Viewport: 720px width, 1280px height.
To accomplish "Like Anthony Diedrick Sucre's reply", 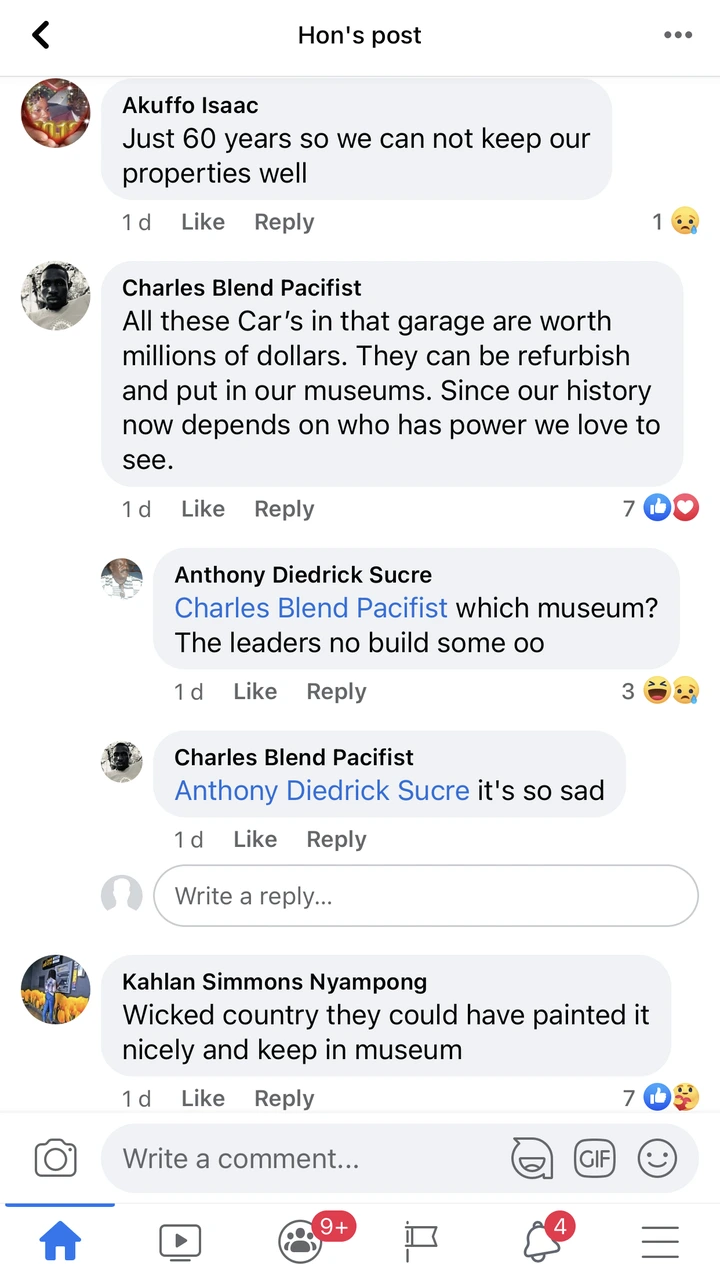I will pyautogui.click(x=254, y=691).
